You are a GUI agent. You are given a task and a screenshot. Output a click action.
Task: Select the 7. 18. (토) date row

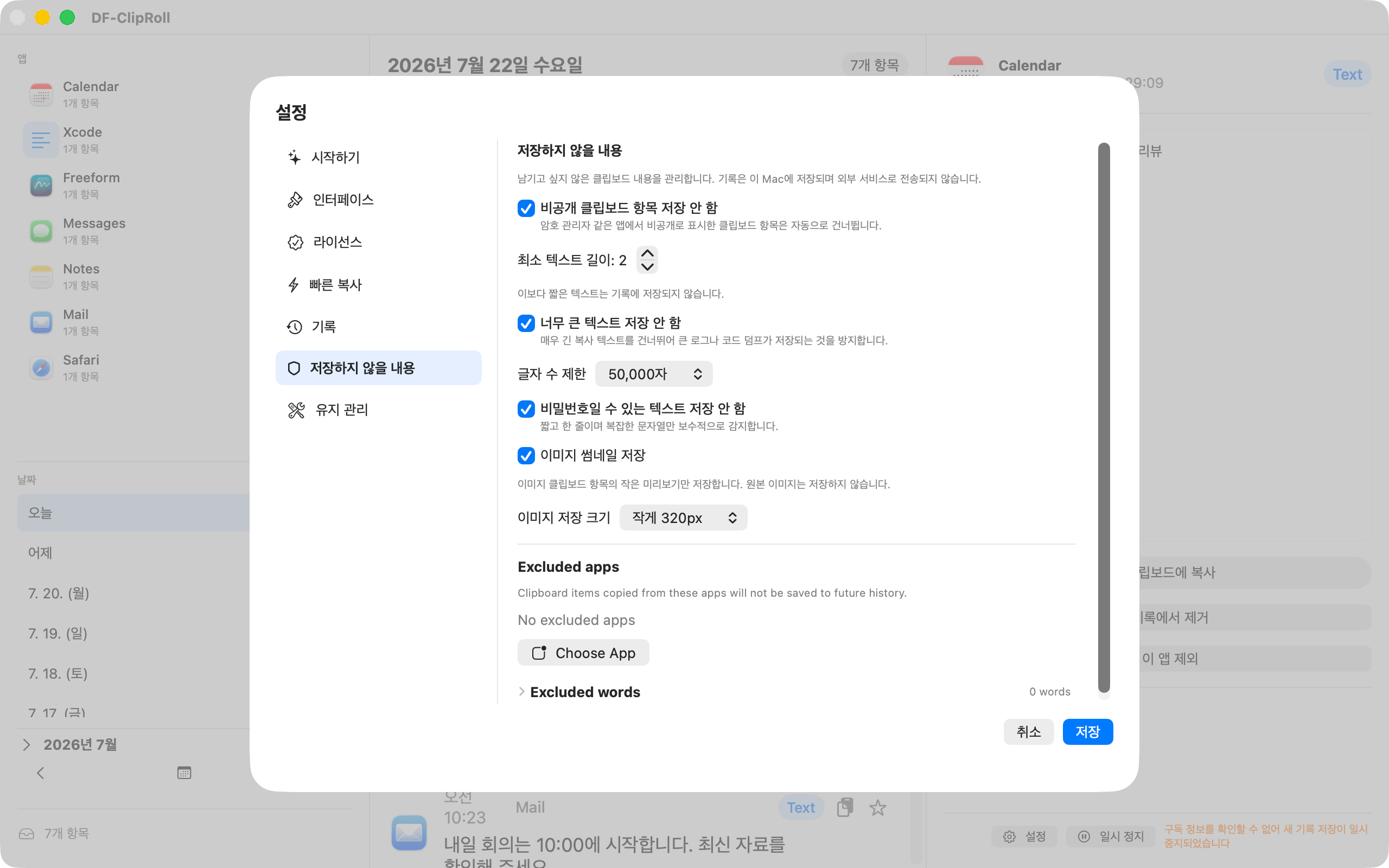tap(133, 673)
